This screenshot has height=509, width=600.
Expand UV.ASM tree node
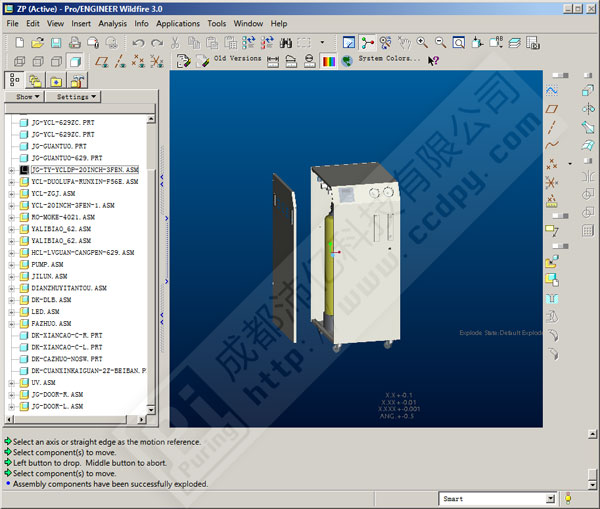11,383
